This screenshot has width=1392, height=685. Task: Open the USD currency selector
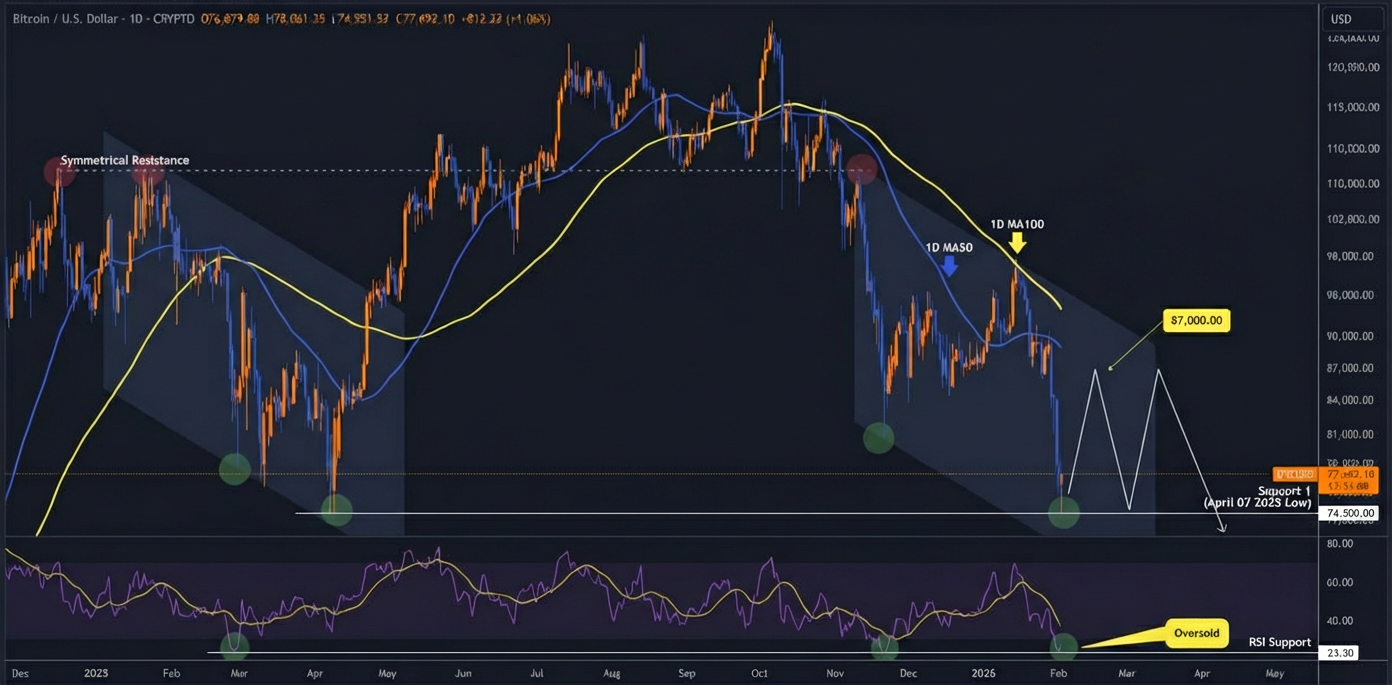pos(1340,19)
